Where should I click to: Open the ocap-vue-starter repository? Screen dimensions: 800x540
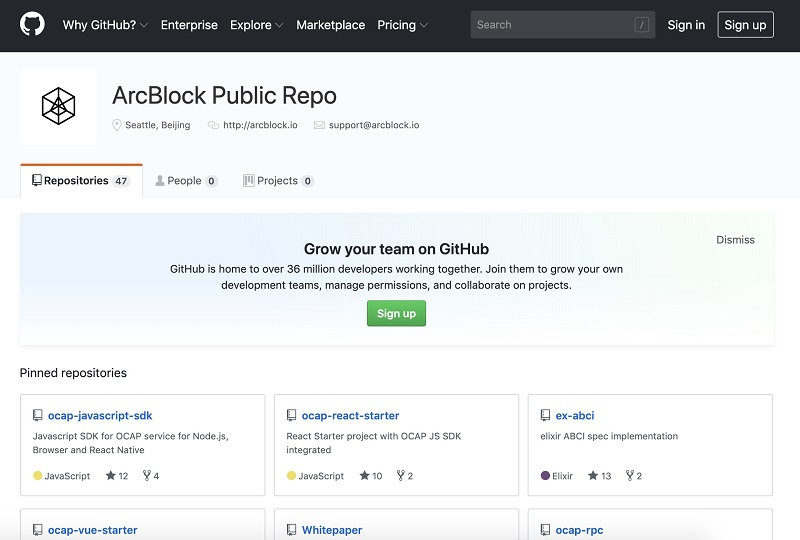(93, 530)
